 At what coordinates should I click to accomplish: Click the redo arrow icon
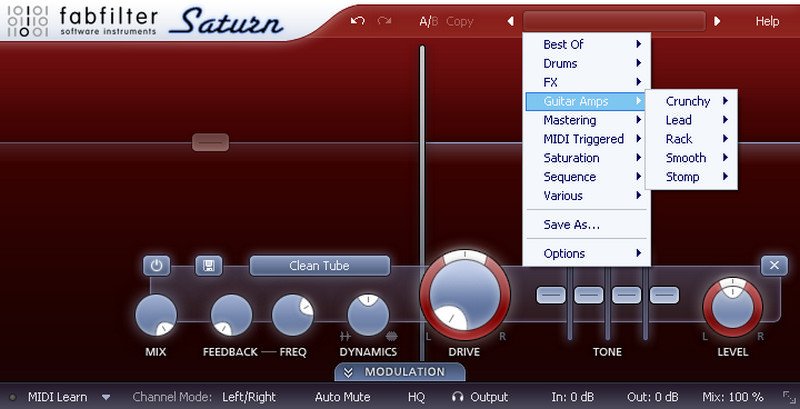pos(384,21)
